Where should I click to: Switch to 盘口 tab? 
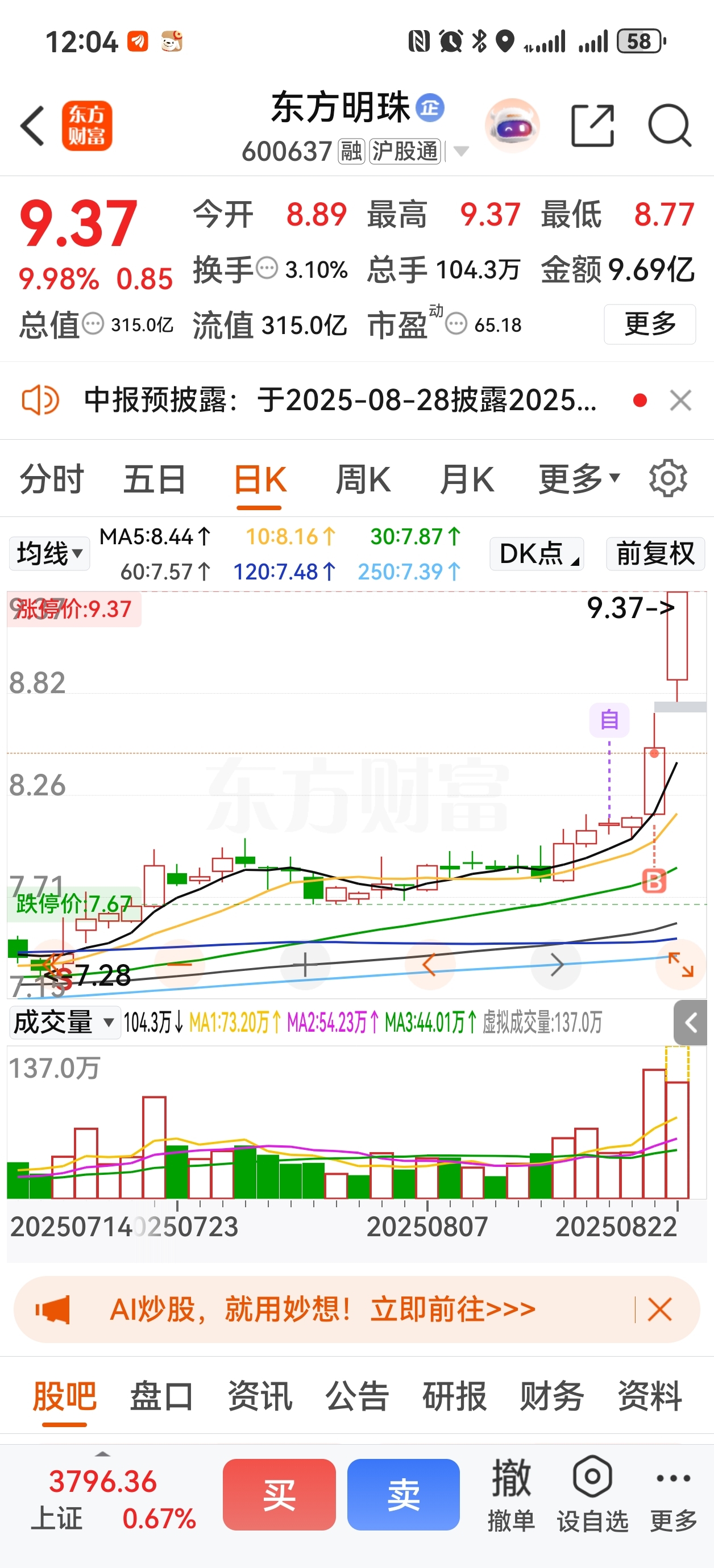[162, 1396]
